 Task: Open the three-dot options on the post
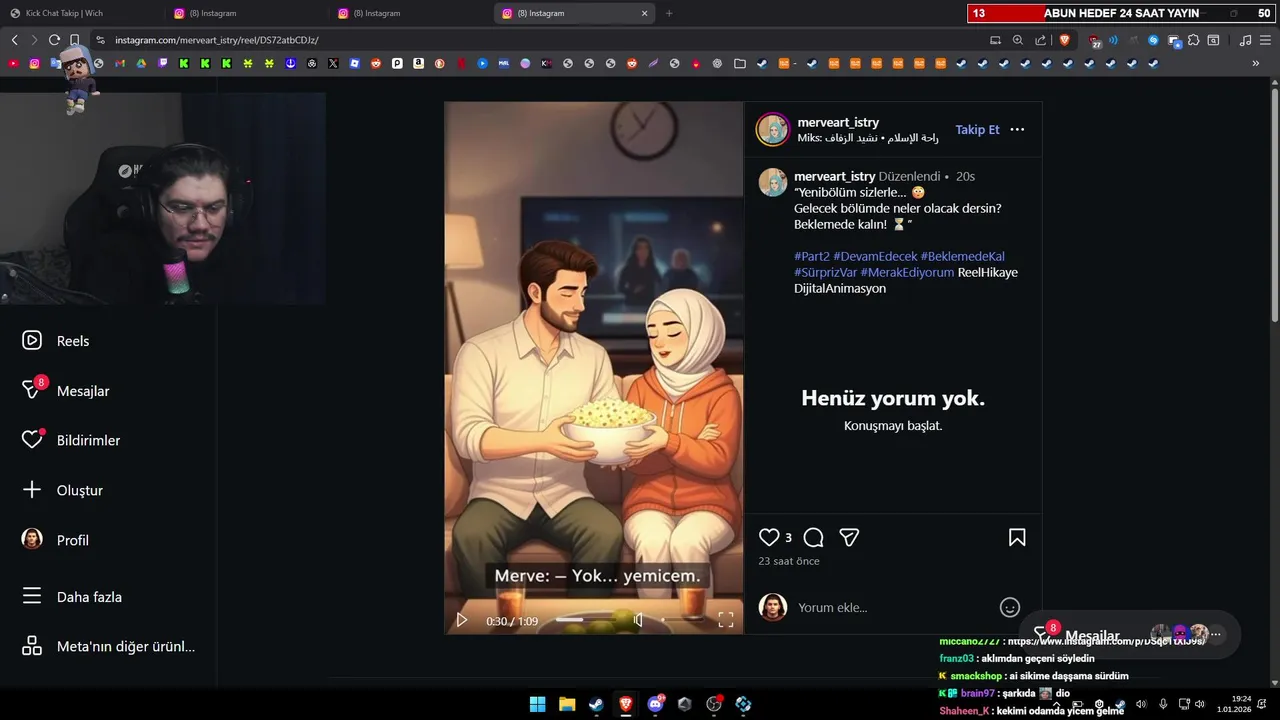(1017, 130)
